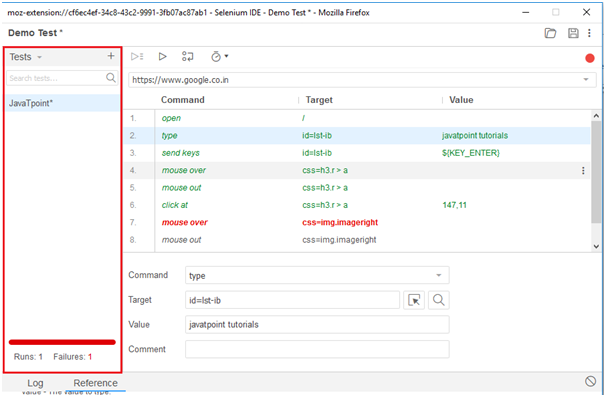
Task: Select the type command row
Action: (x=357, y=136)
